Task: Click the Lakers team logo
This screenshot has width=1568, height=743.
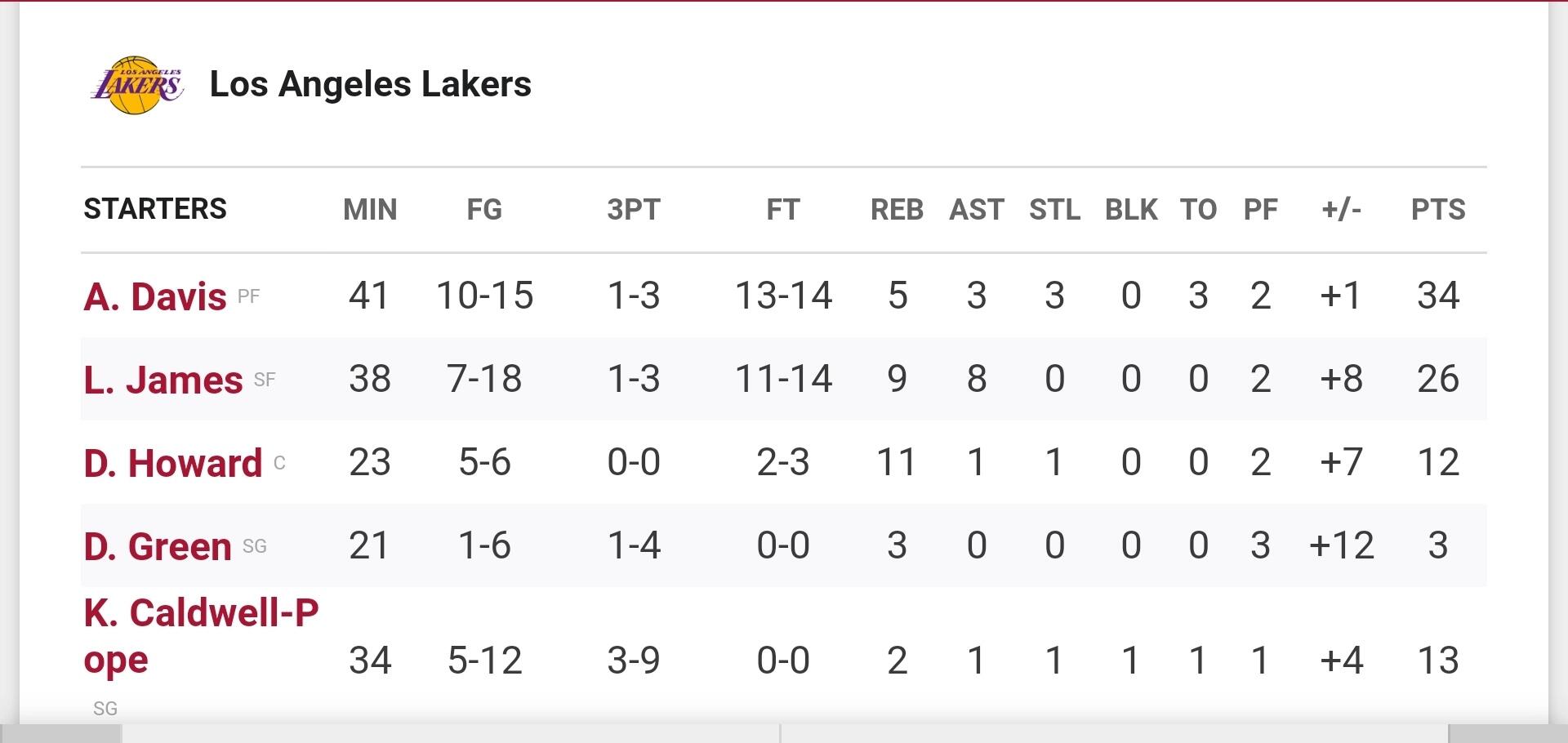Action: coord(136,85)
